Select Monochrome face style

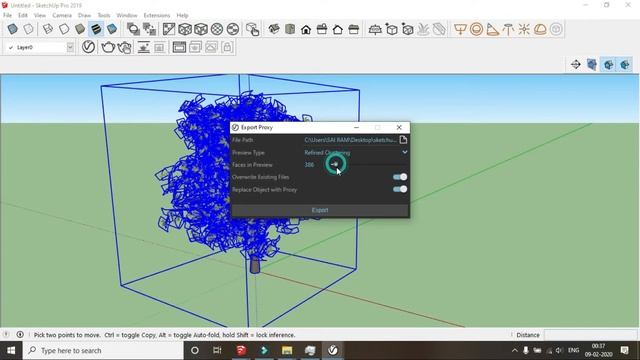click(112, 29)
